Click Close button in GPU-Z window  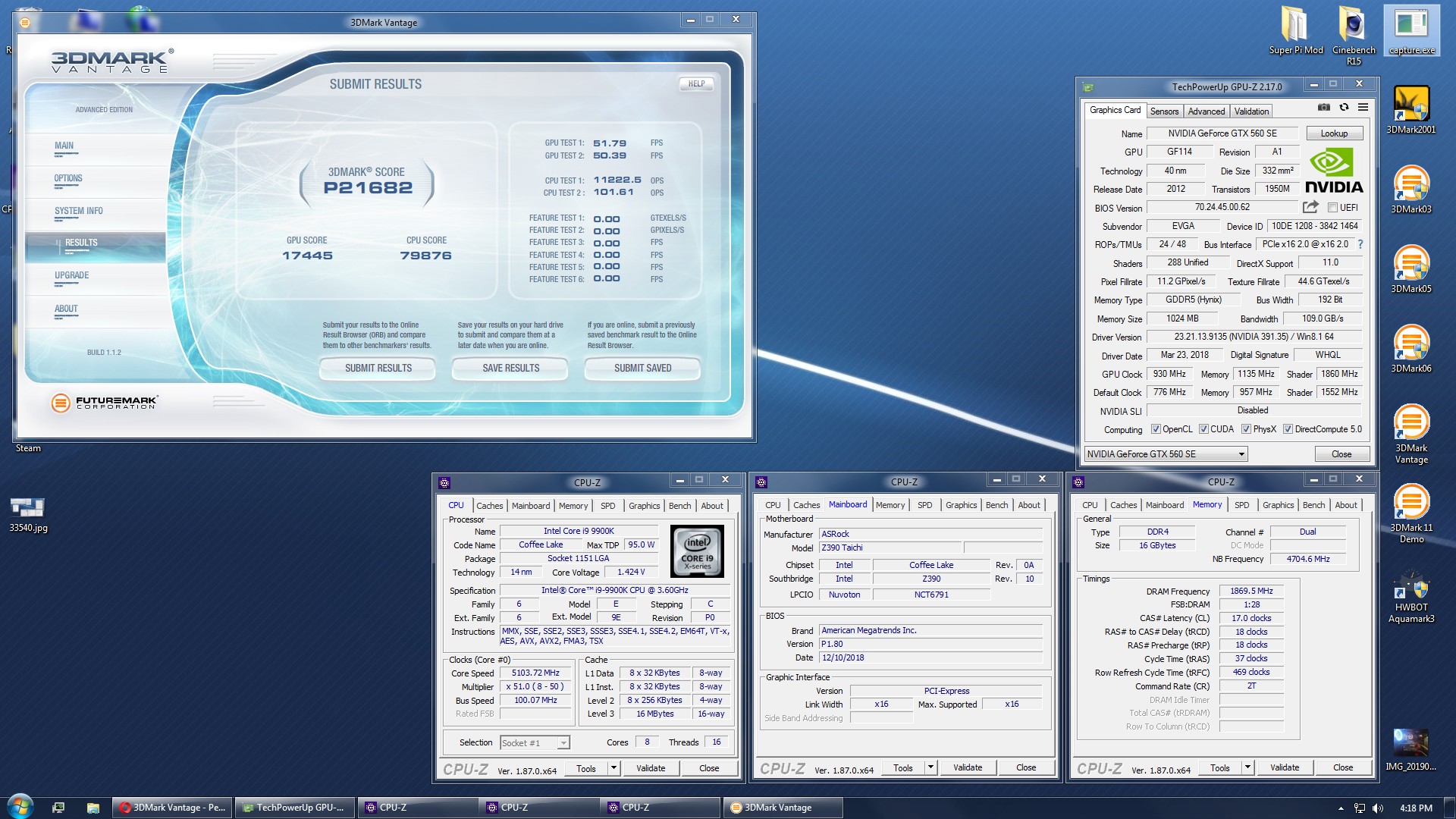tap(1341, 454)
